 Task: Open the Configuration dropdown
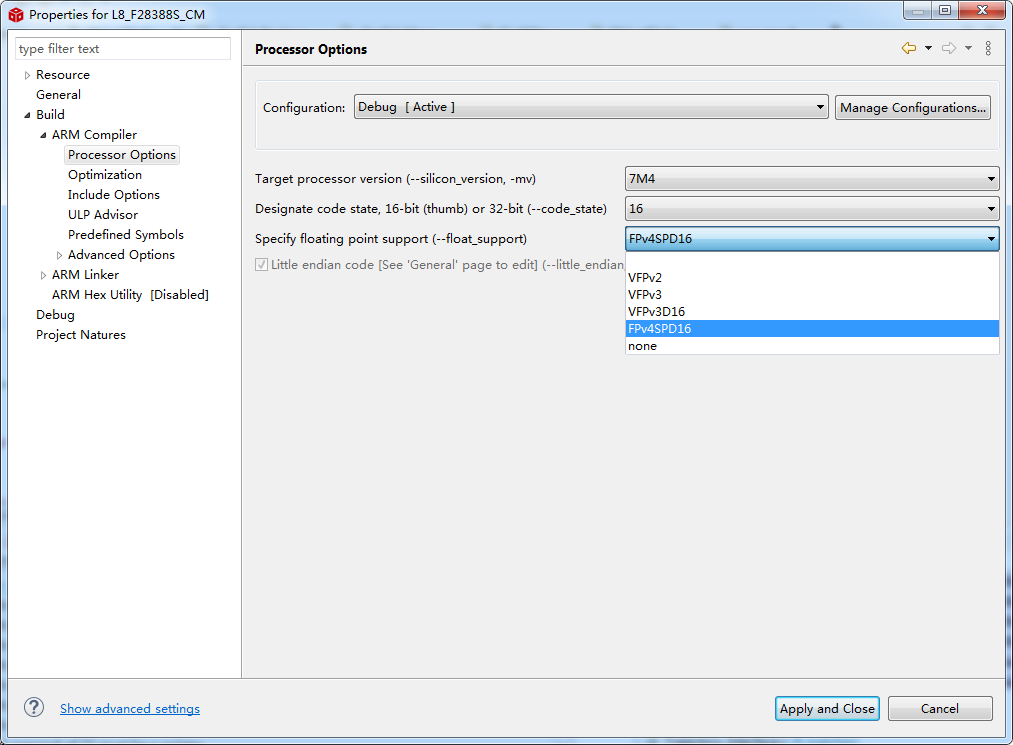coord(590,107)
